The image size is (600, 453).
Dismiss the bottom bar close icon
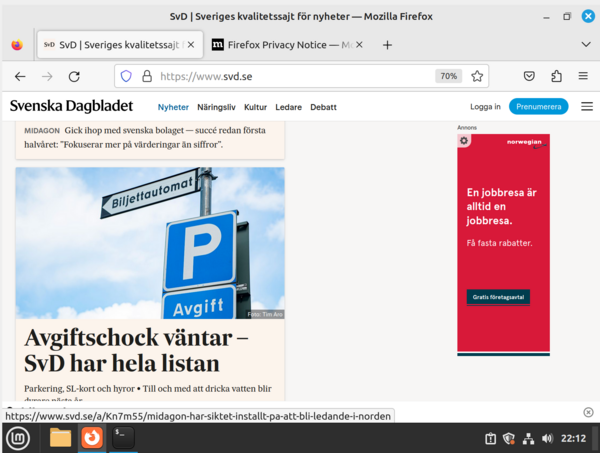588,412
